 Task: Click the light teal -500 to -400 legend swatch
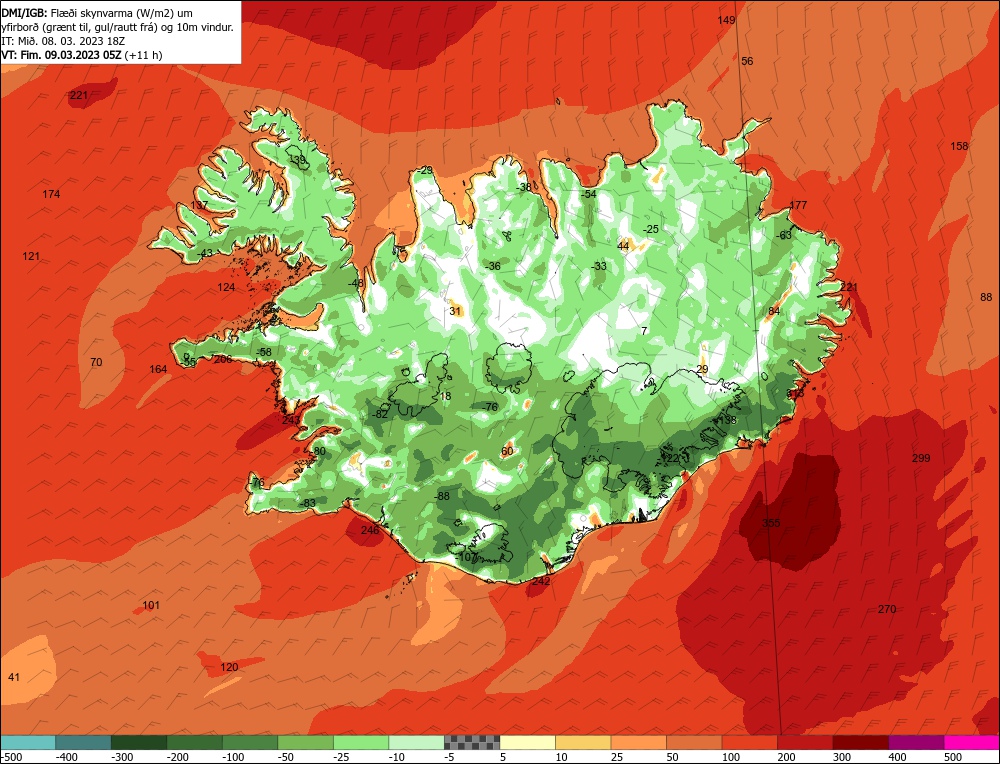click(x=28, y=742)
